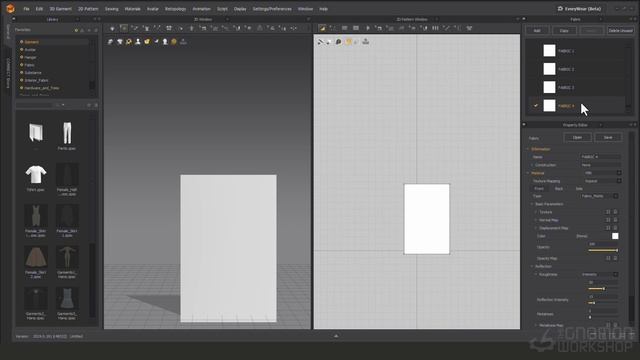Viewport: 640px width, 360px height.
Task: Open EveryWear (Beta) from title bar
Action: tap(579, 9)
